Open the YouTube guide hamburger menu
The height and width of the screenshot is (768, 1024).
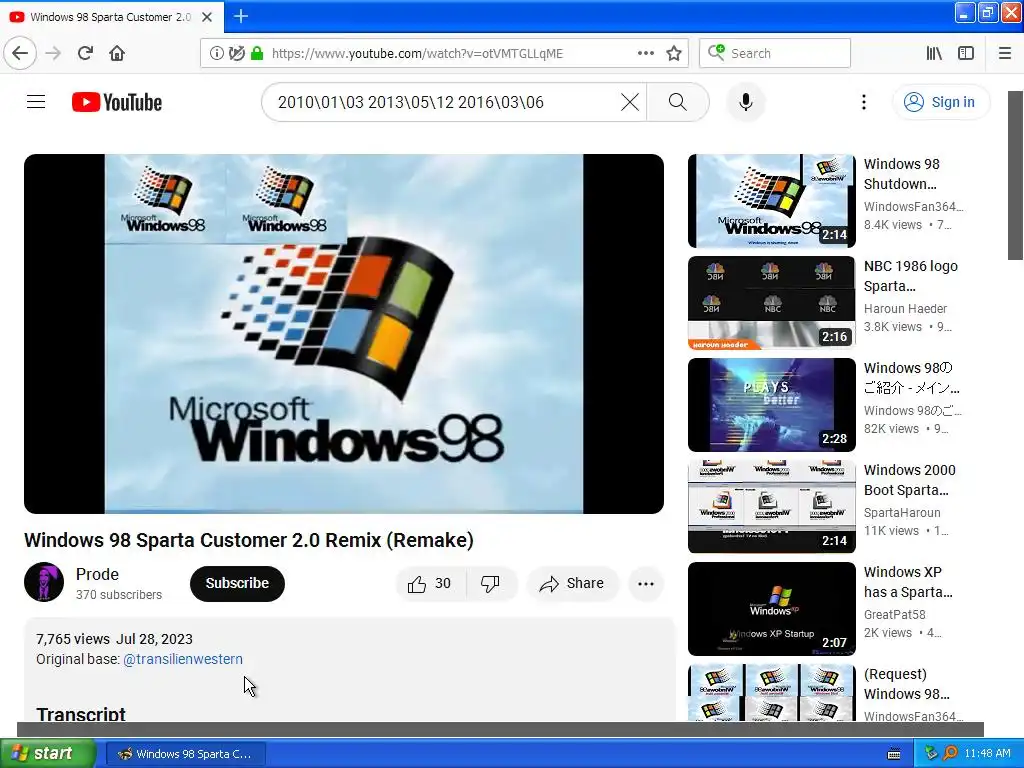click(x=36, y=102)
